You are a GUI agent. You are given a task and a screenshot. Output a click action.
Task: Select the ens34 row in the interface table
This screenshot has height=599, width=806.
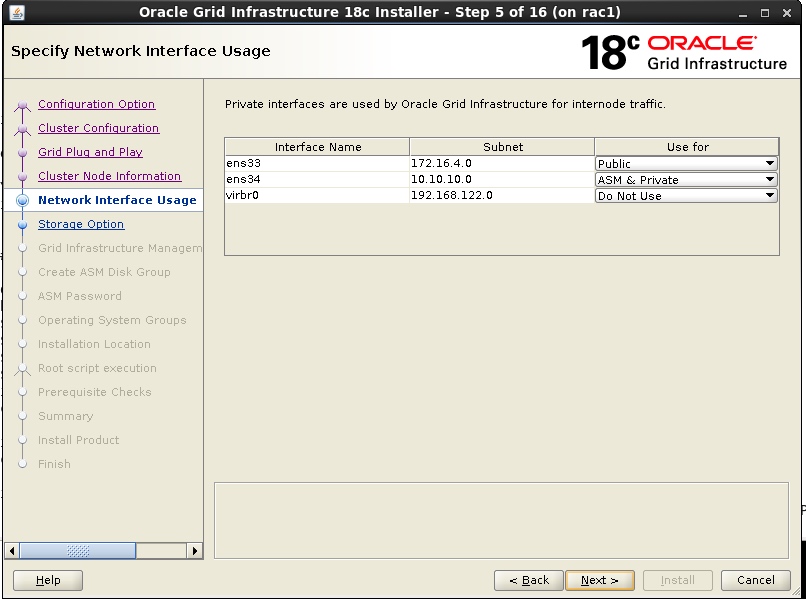point(300,180)
